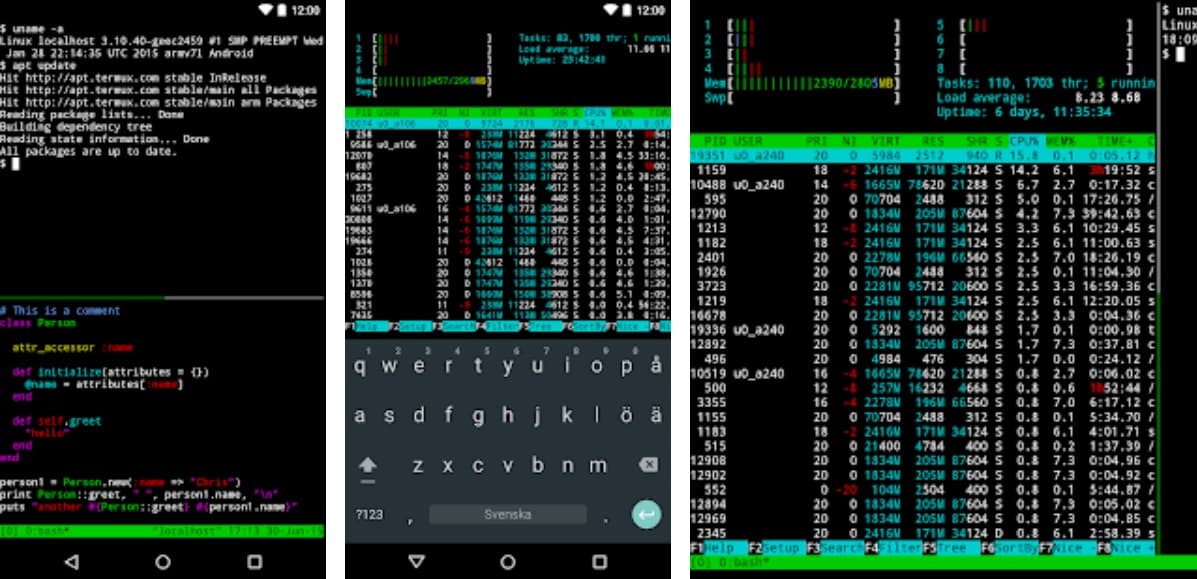Viewport: 1197px width, 579px height.
Task: Open F6 SortBy in the tablet htop
Action: [x=1008, y=548]
